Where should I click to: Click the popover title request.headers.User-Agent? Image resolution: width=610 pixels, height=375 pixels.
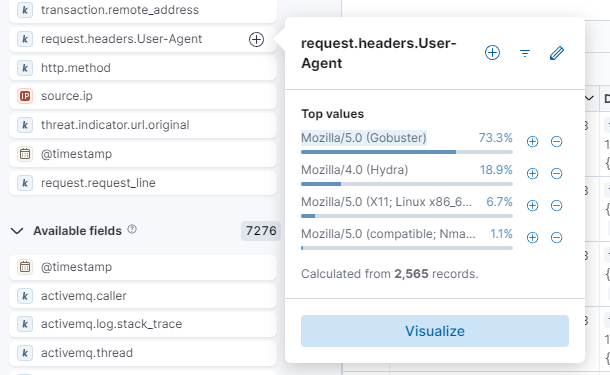pyautogui.click(x=379, y=53)
